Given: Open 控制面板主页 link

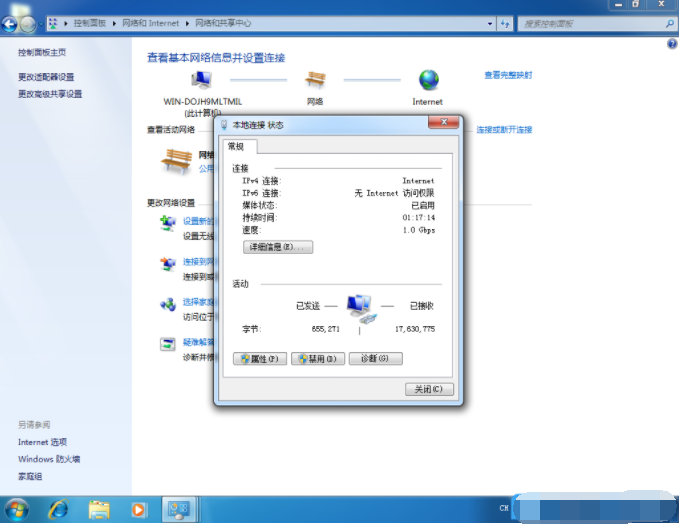Looking at the screenshot, I should [x=42, y=52].
